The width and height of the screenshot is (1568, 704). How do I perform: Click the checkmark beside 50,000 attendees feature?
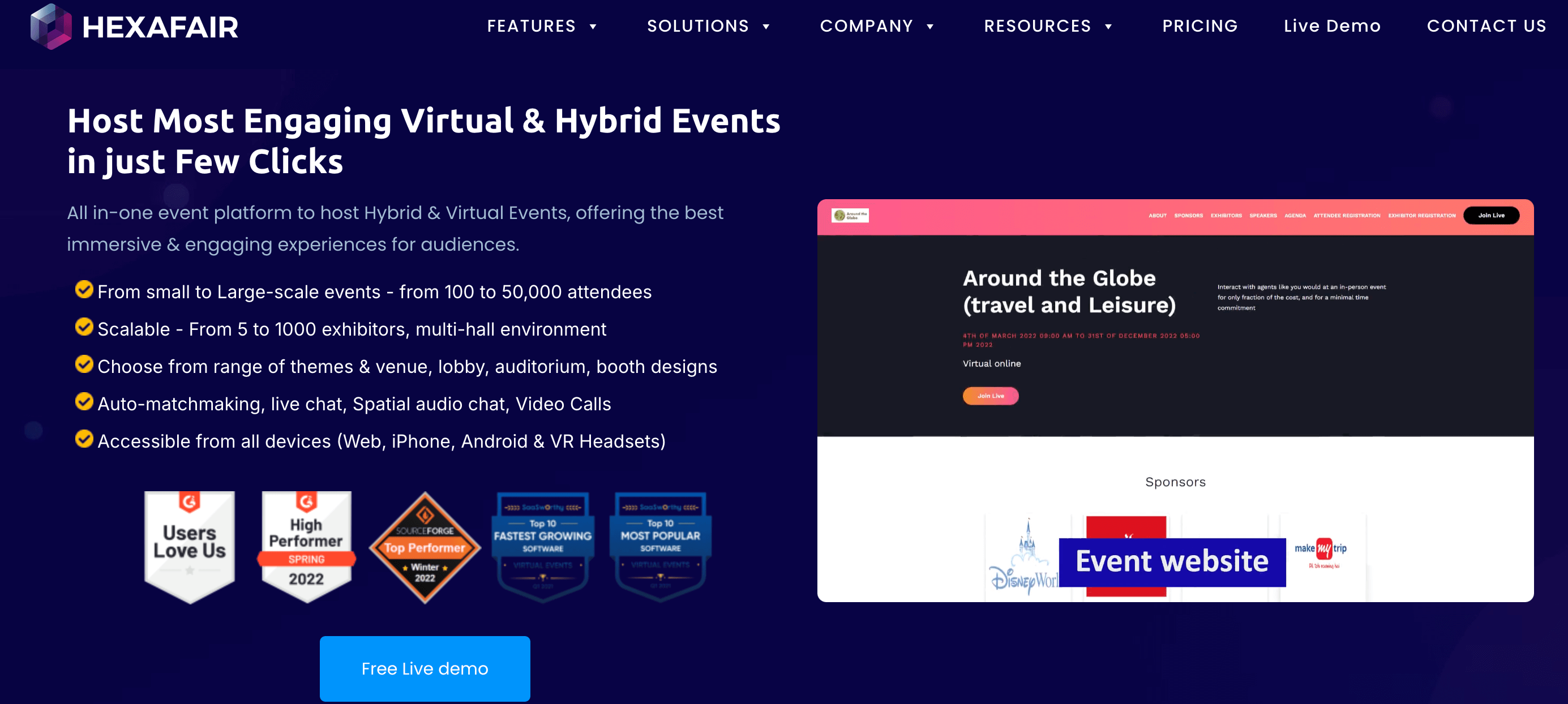coord(83,290)
